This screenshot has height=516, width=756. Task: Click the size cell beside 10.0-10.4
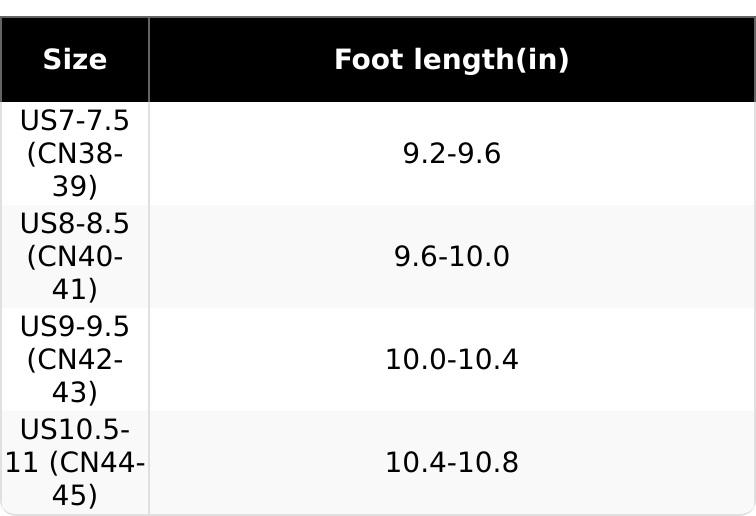point(75,360)
